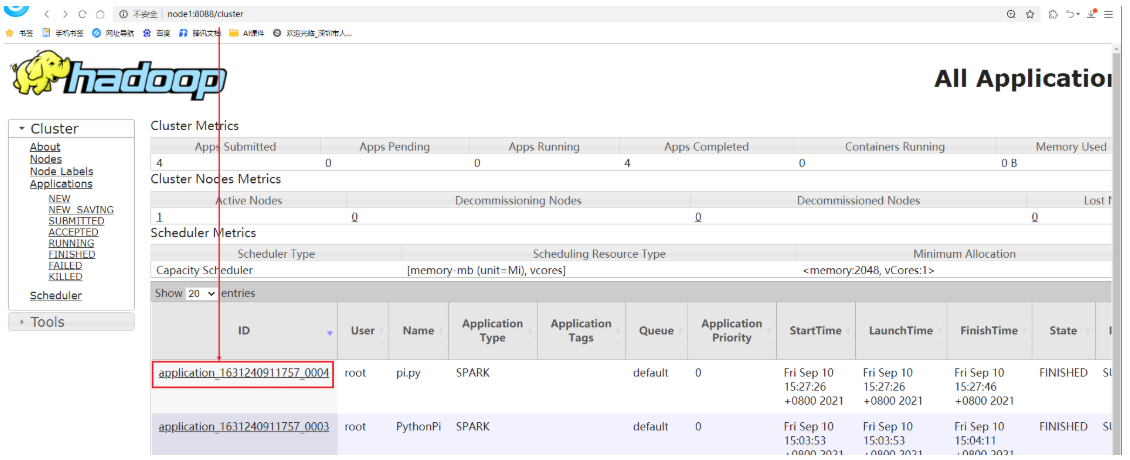
Task: Sort table by ID column header
Action: (x=244, y=330)
